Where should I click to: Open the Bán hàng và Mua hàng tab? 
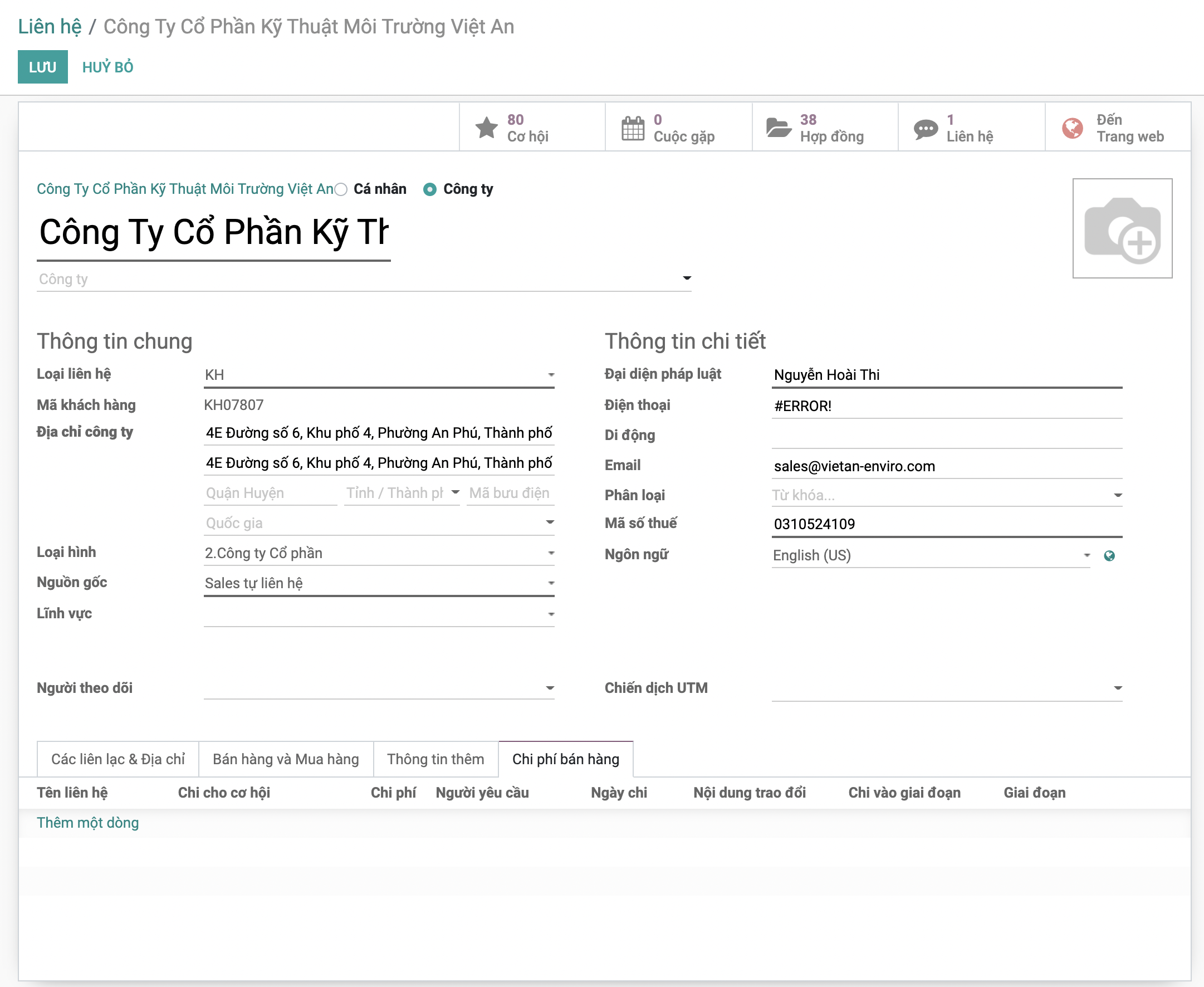click(x=285, y=759)
